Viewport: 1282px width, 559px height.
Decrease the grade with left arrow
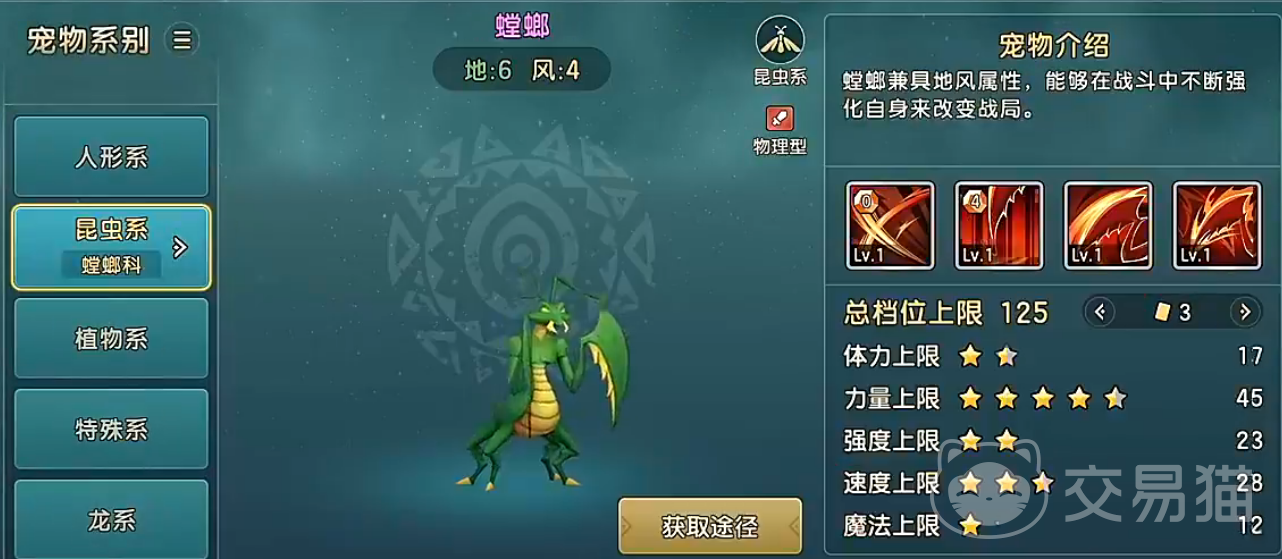(1100, 312)
